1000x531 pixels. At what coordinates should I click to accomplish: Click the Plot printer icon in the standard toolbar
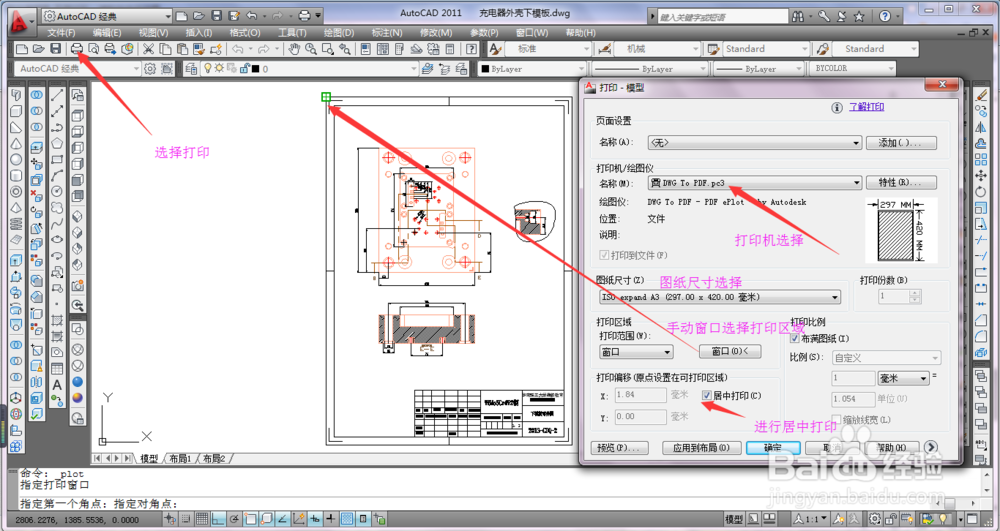tap(77, 48)
